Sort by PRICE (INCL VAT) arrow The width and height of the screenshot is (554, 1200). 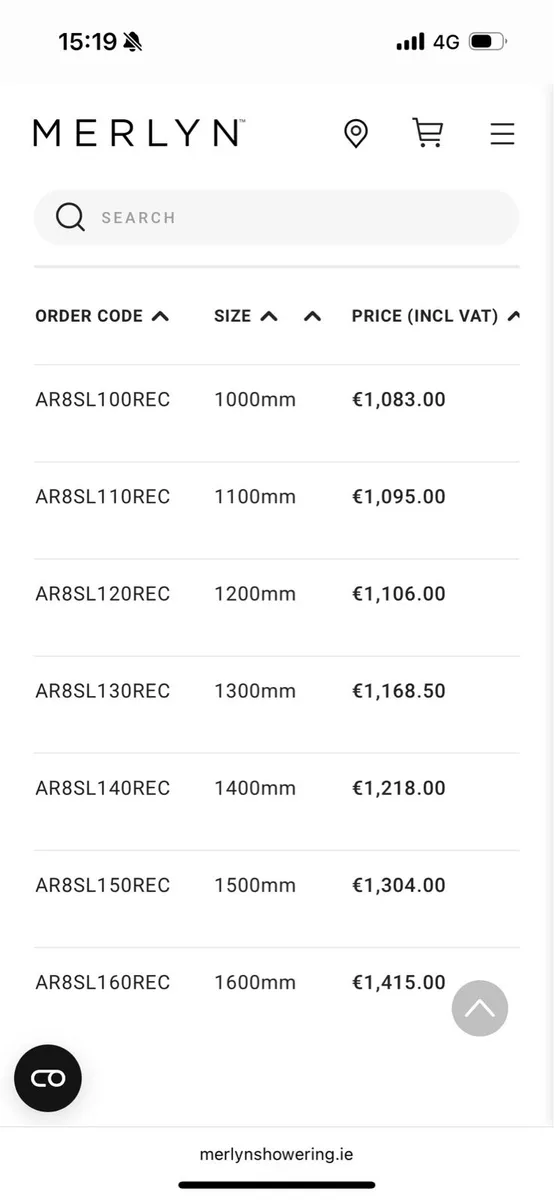[514, 316]
